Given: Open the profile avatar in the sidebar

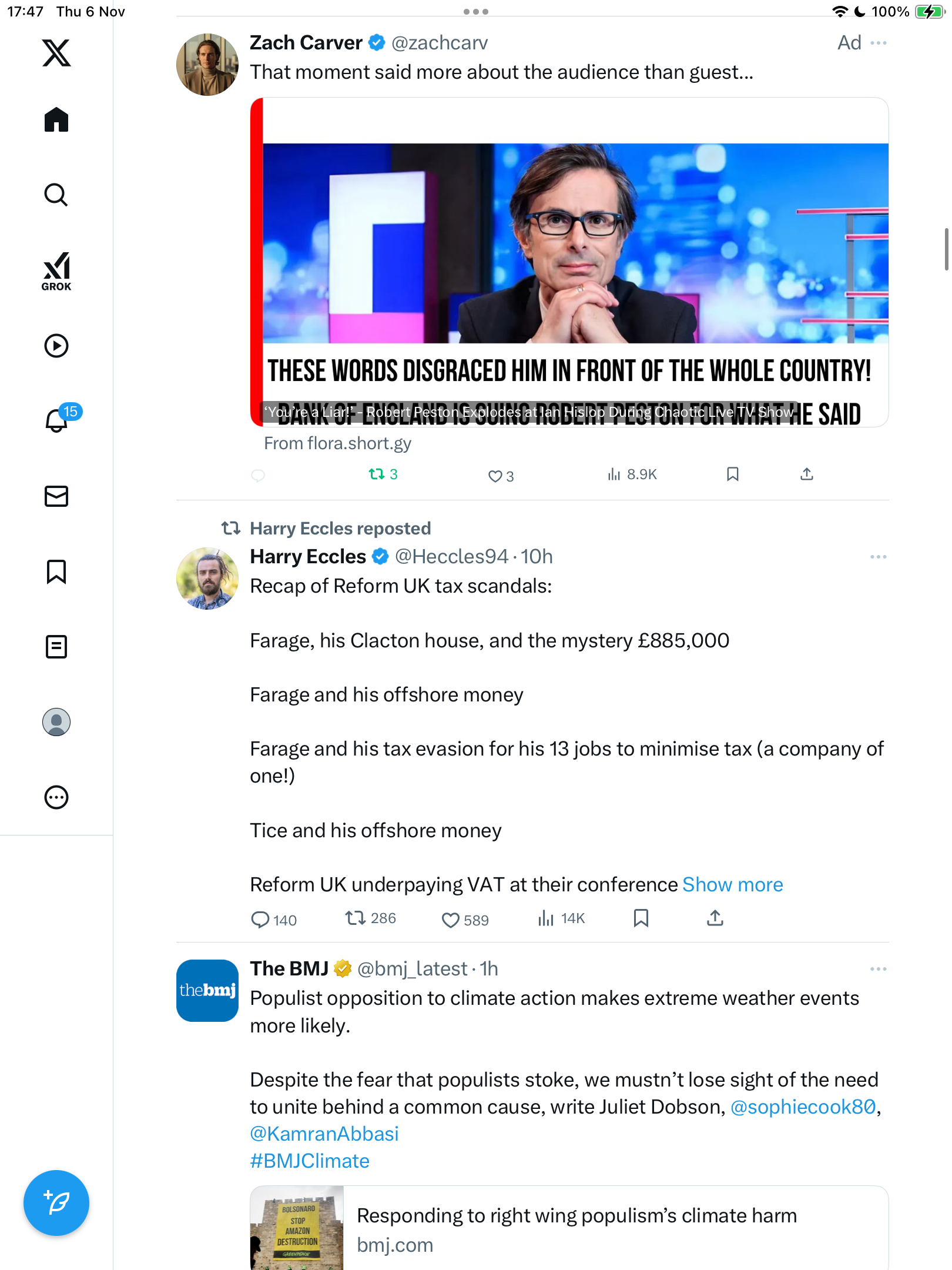Looking at the screenshot, I should click(x=56, y=722).
